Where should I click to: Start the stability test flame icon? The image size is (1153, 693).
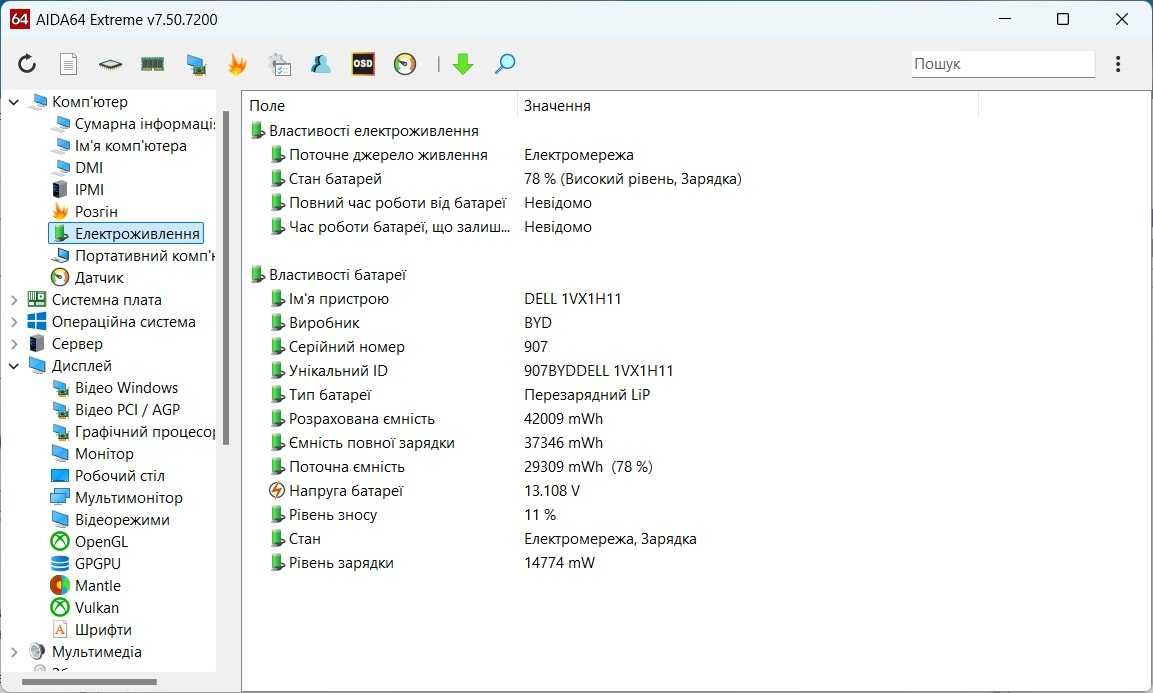coord(237,64)
